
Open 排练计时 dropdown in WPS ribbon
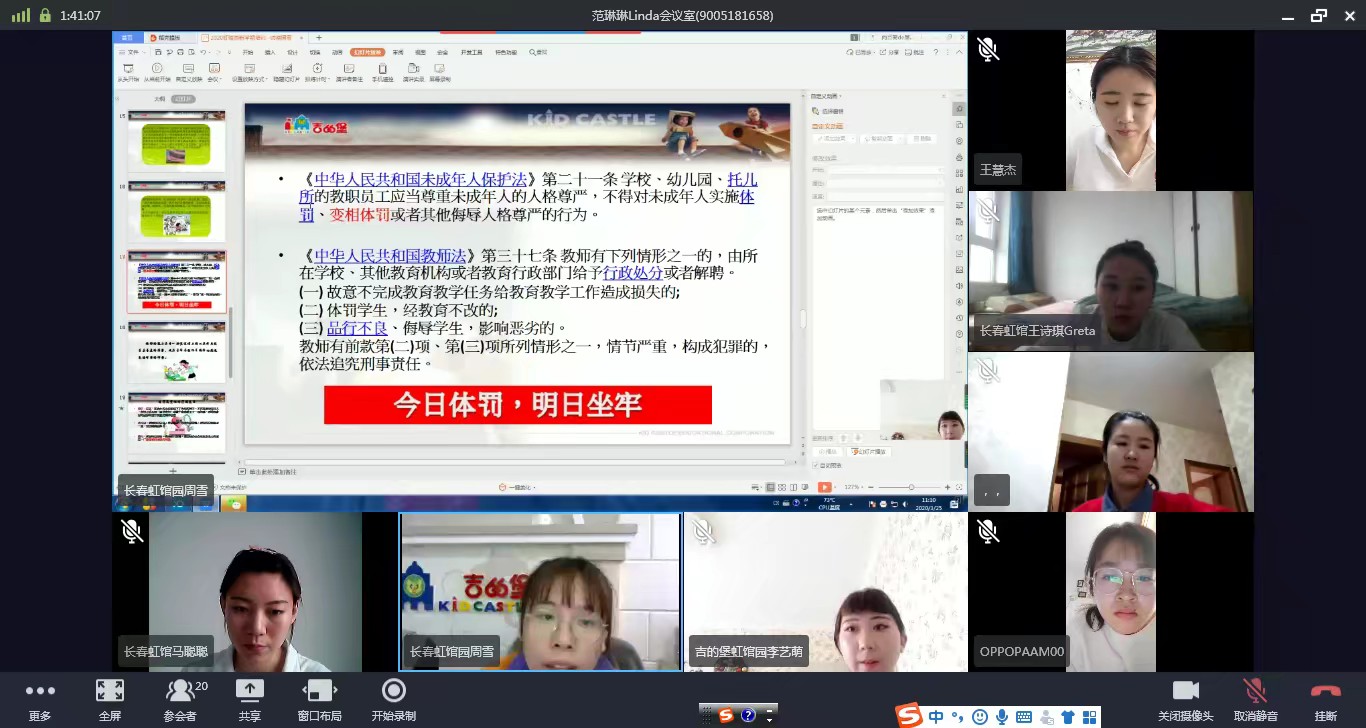tap(317, 72)
